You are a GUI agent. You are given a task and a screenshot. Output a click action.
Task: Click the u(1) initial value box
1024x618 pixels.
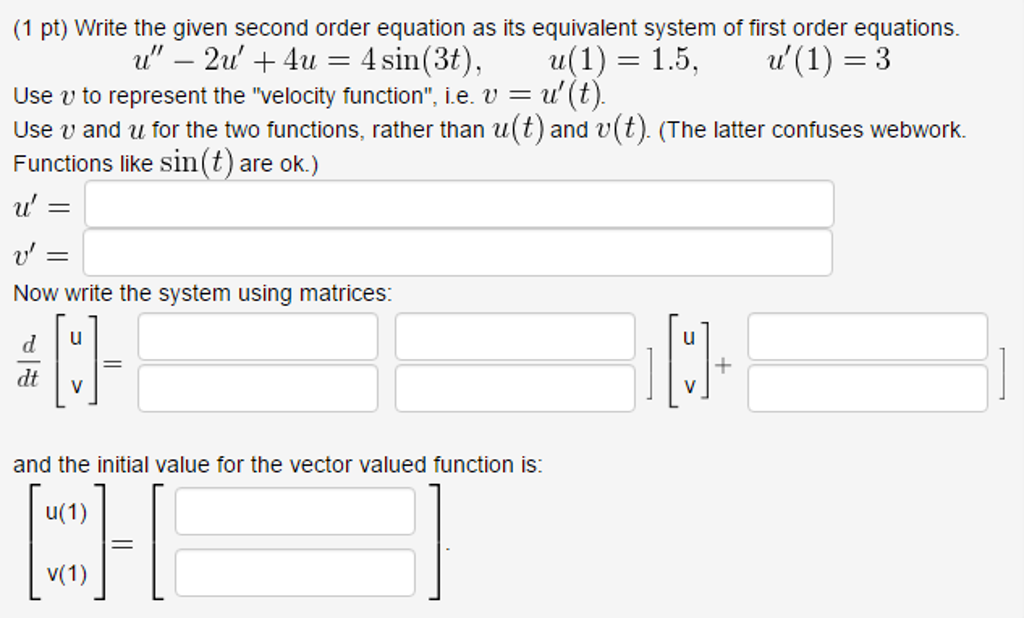tap(295, 511)
